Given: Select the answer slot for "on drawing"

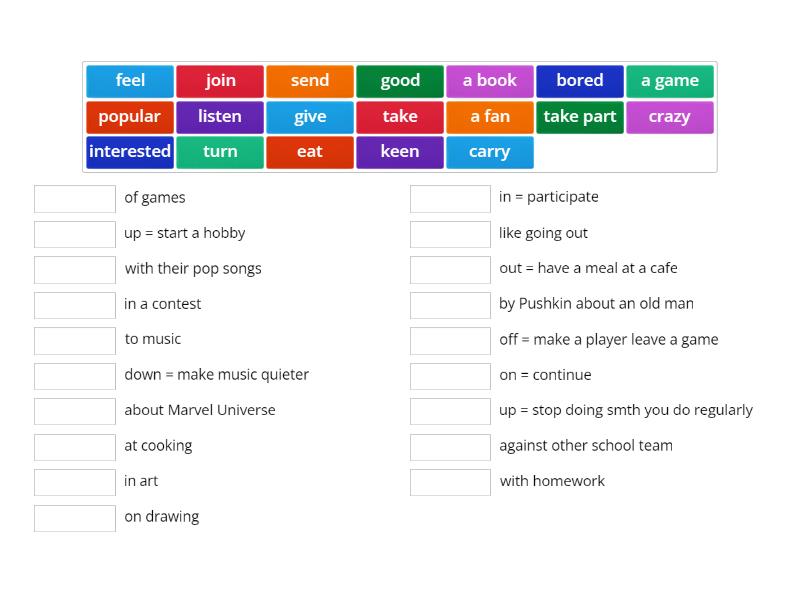Looking at the screenshot, I should click(x=75, y=518).
